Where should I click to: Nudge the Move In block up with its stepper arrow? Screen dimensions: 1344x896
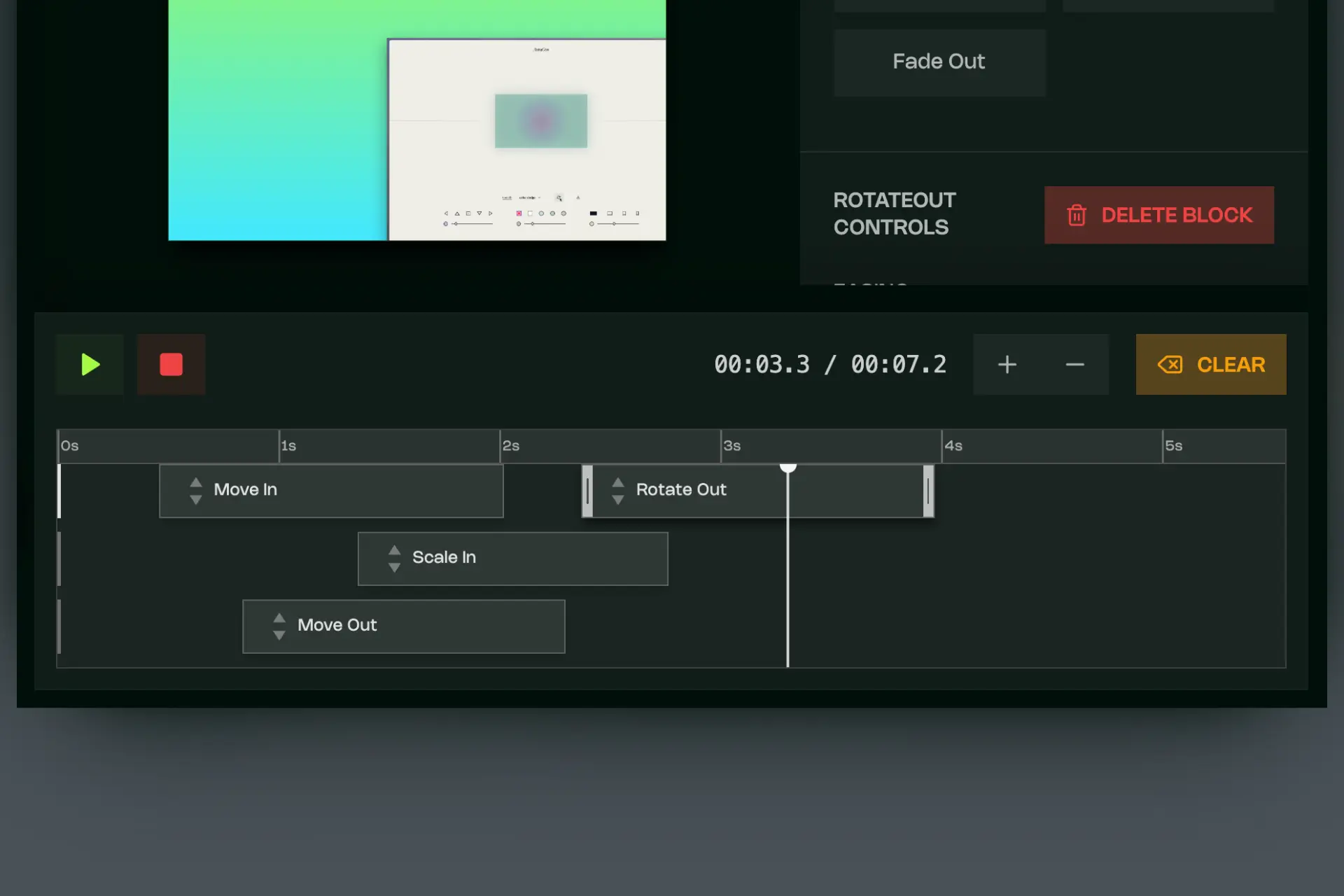point(196,482)
